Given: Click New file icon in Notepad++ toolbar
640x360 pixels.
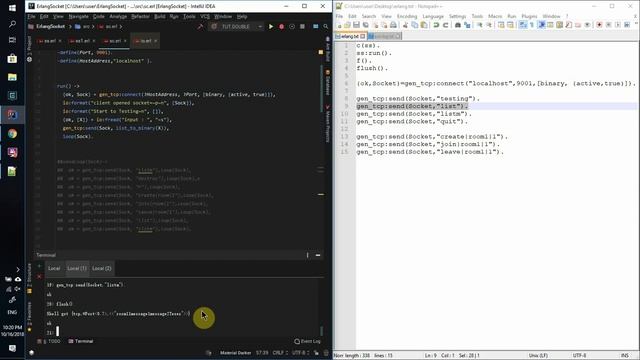Looking at the screenshot, I should pos(339,25).
